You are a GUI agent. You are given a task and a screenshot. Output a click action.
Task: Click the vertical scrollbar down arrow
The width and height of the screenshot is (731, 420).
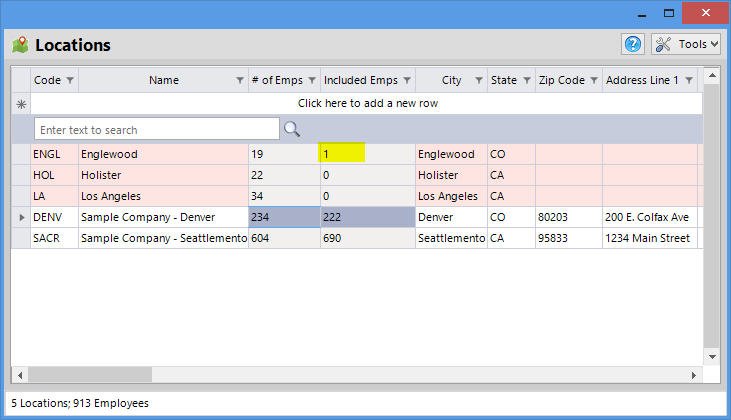coord(712,357)
